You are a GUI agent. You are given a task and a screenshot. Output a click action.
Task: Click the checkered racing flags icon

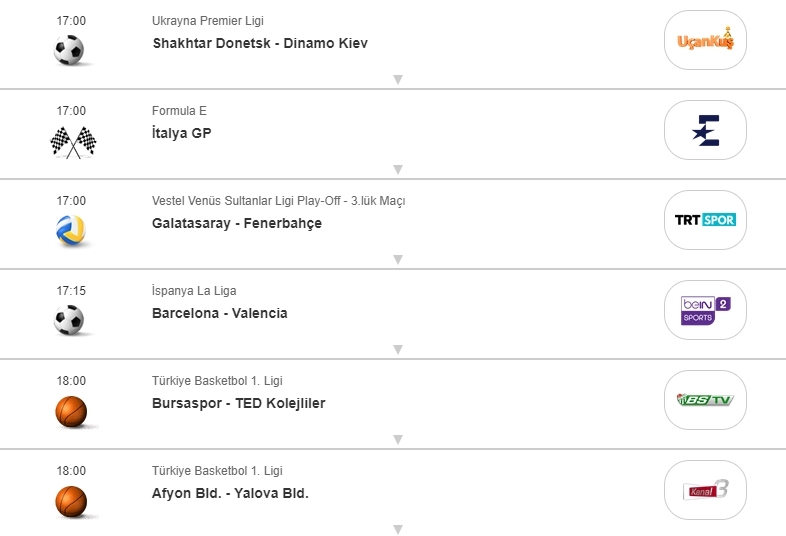pos(72,142)
